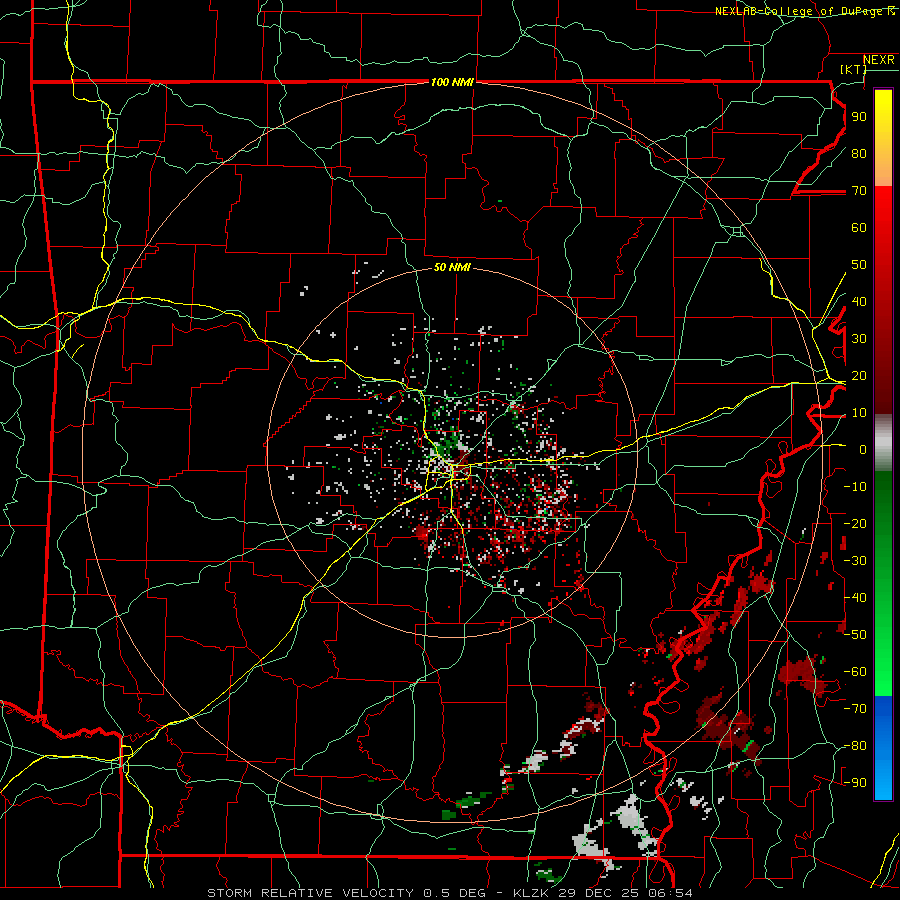Click the 10 value on velocity scale

point(859,413)
